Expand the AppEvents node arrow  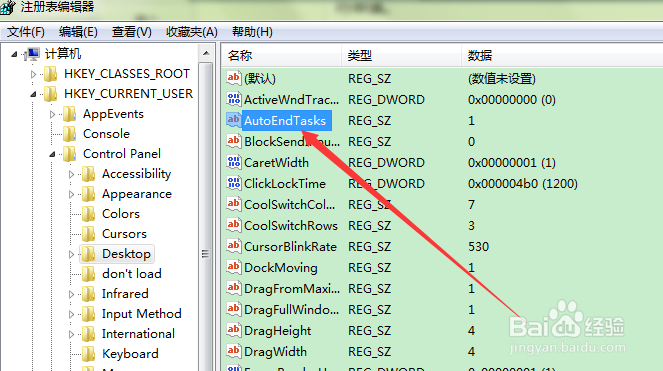[x=52, y=114]
